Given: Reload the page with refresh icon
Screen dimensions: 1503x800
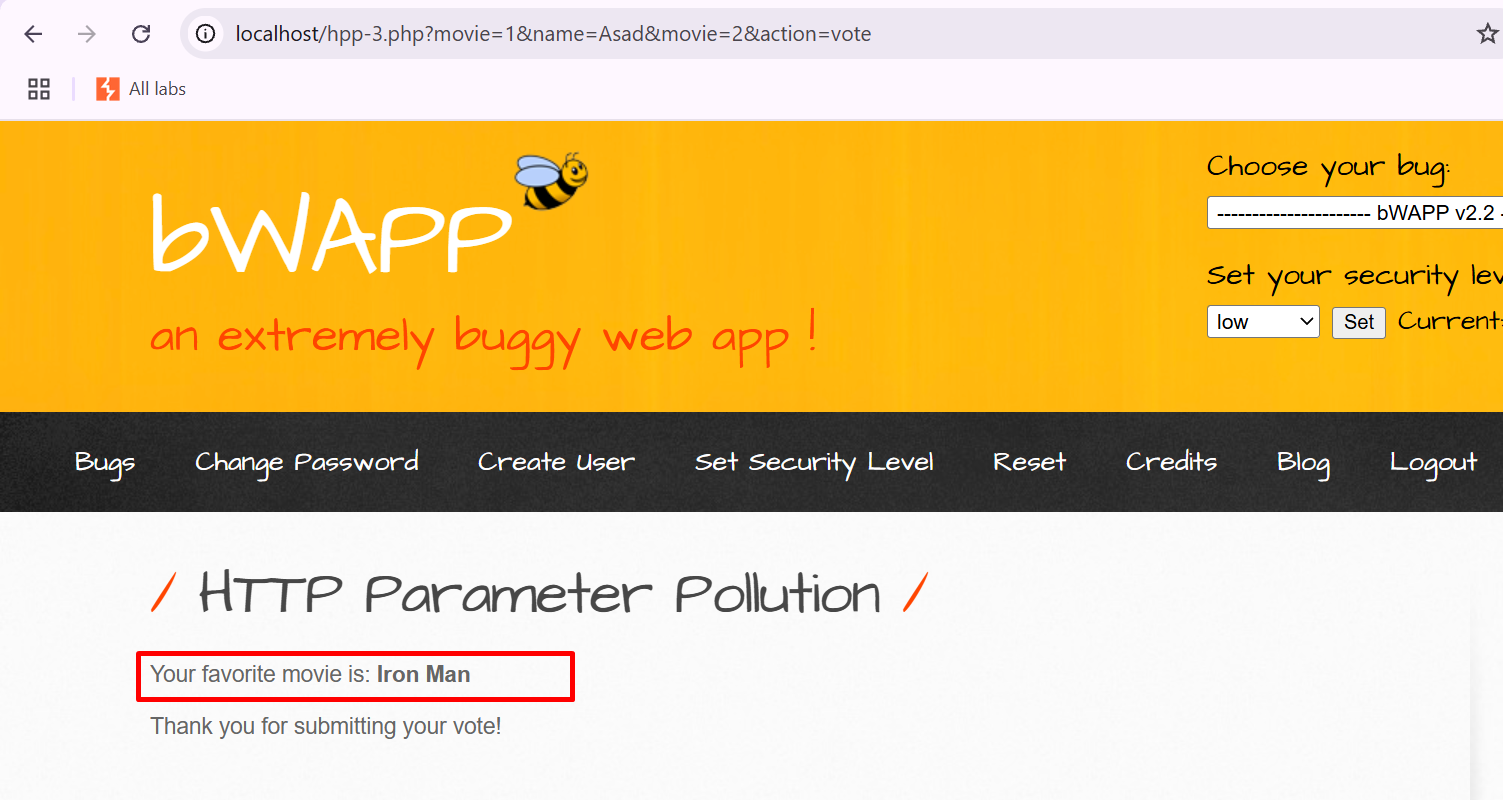Looking at the screenshot, I should pos(141,34).
